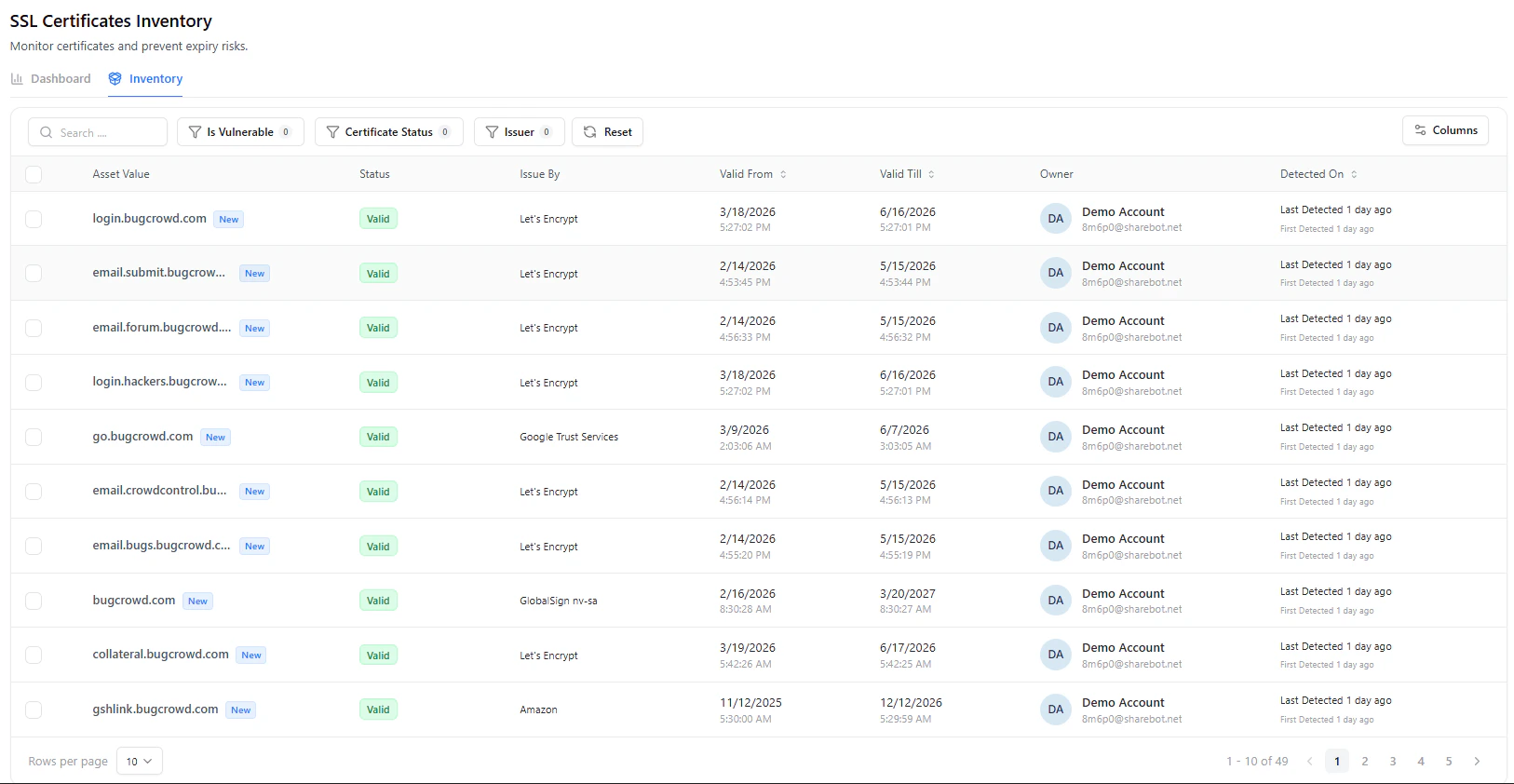Click Google Trust Services issuer cell

pyautogui.click(x=569, y=437)
